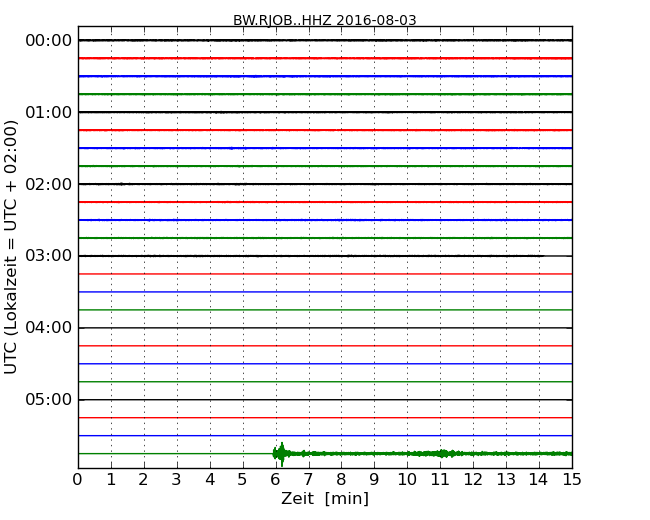This screenshot has width=650, height=520.
Task: Click the plot title BW.RJOB..HHZ 2016-08-03
Action: (x=325, y=20)
